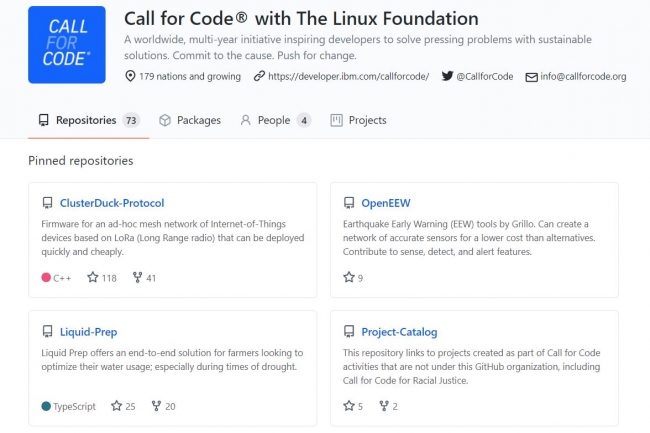This screenshot has height=433, width=650.
Task: Click the repo icon beside Liquid-Prep
Action: pos(47,331)
